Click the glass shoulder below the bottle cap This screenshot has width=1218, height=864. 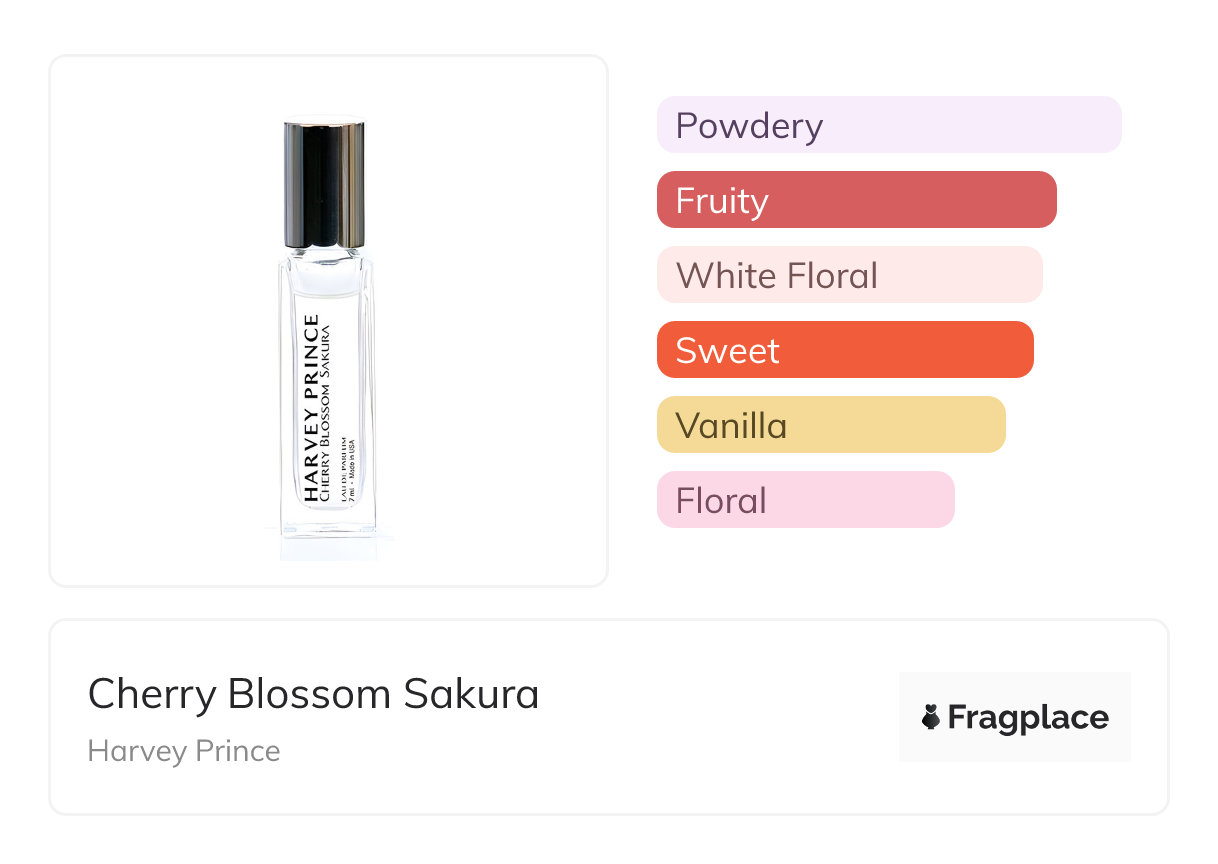coord(326,262)
